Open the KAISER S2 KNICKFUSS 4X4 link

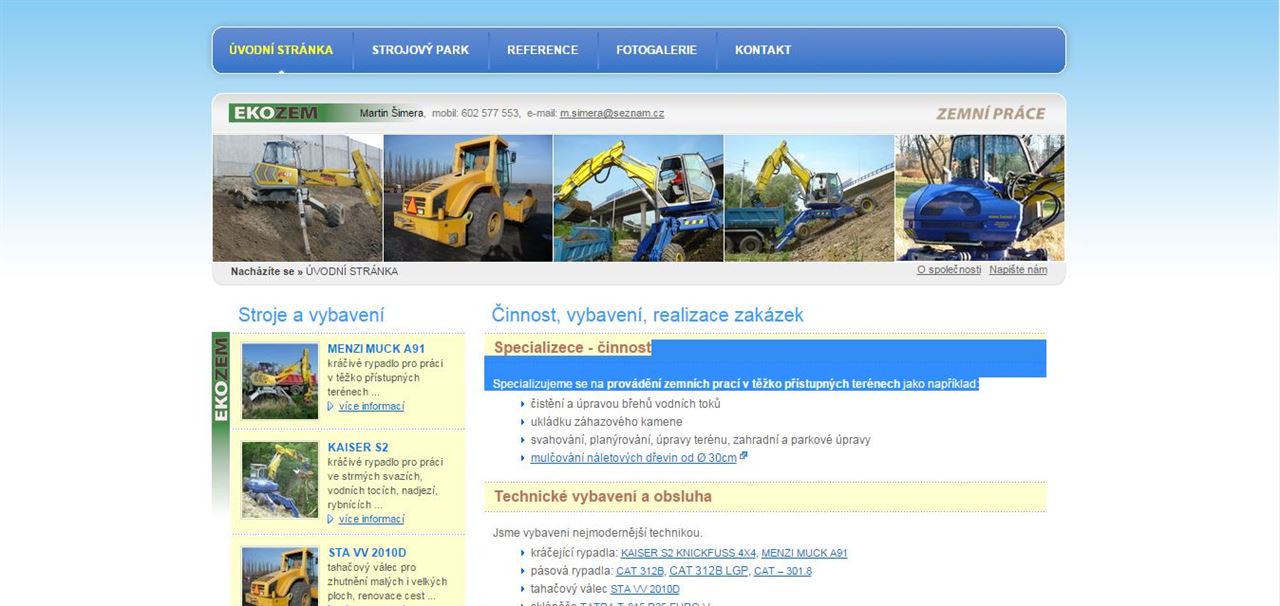click(688, 553)
